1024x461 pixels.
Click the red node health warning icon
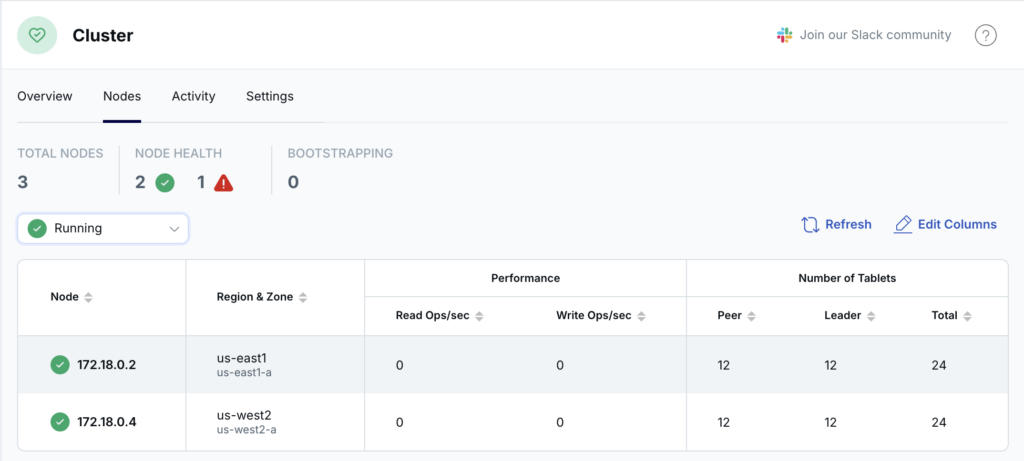(x=223, y=182)
